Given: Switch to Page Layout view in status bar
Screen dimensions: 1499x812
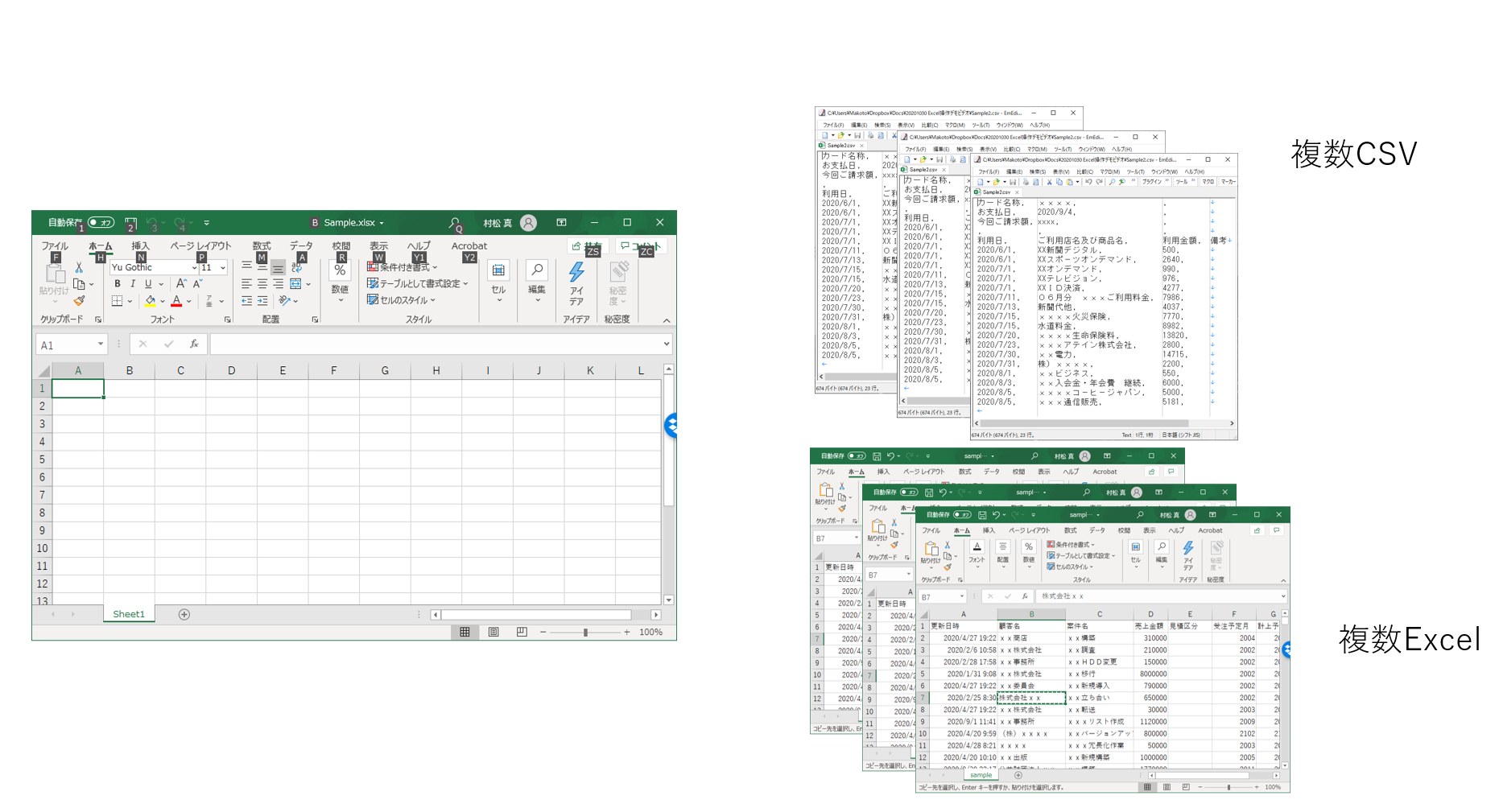Looking at the screenshot, I should point(493,633).
